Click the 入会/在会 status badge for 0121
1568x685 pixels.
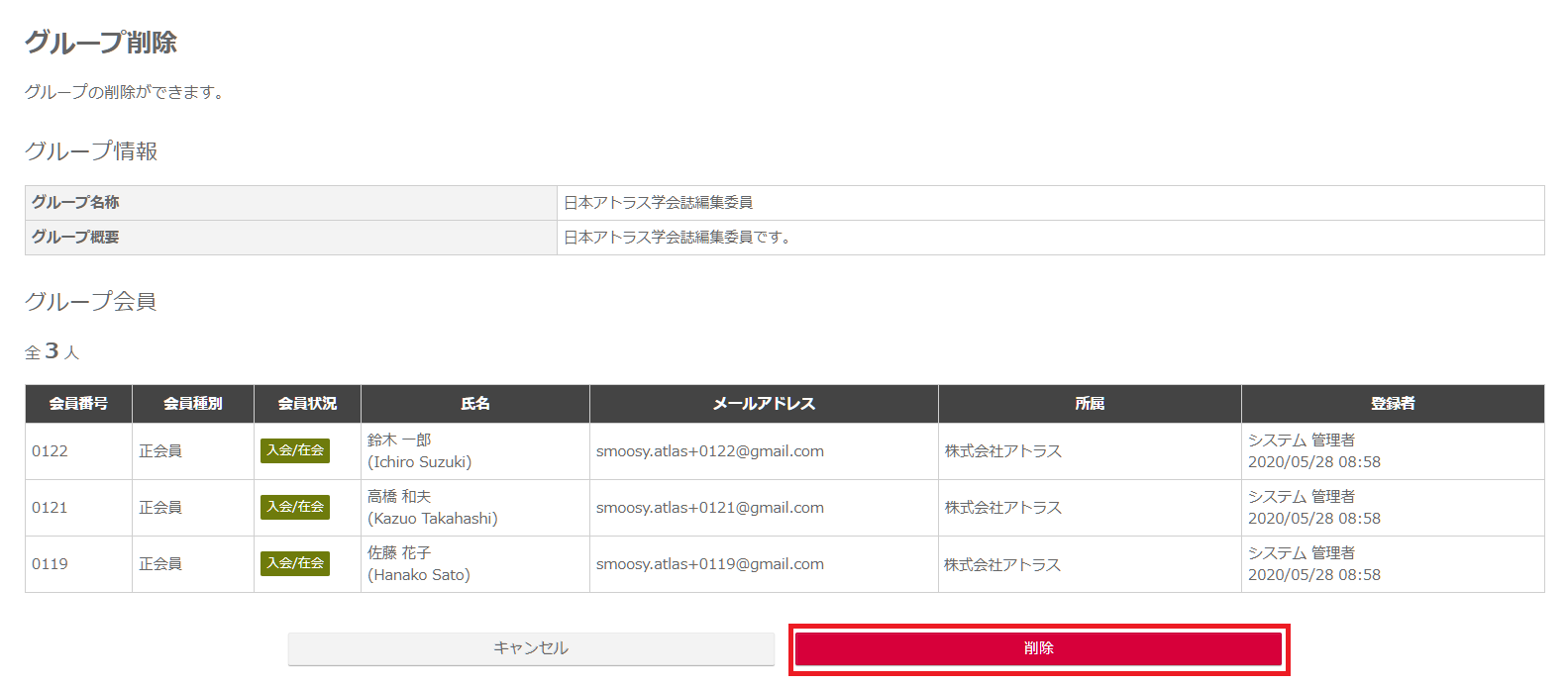(x=295, y=507)
